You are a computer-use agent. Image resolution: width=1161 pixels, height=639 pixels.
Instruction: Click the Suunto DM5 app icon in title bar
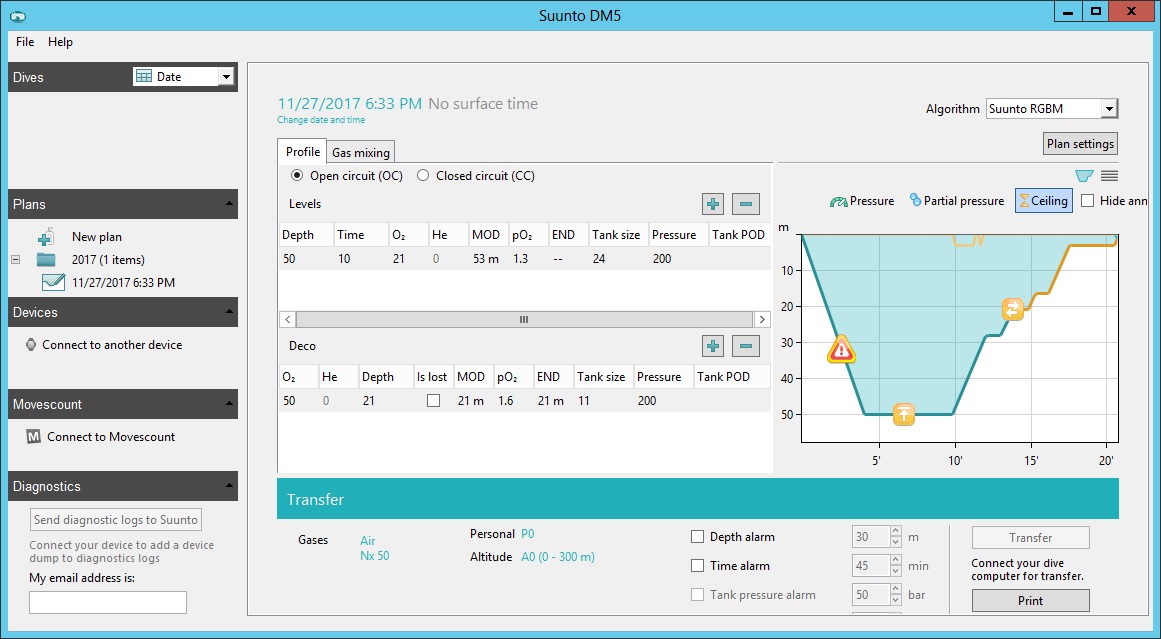coord(16,15)
